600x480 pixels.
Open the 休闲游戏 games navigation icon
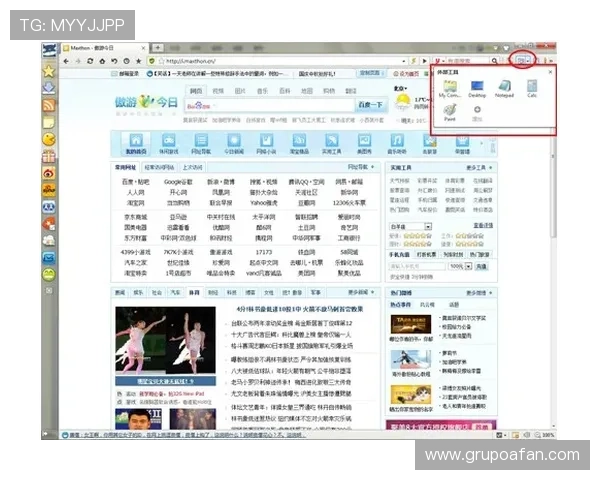point(169,144)
